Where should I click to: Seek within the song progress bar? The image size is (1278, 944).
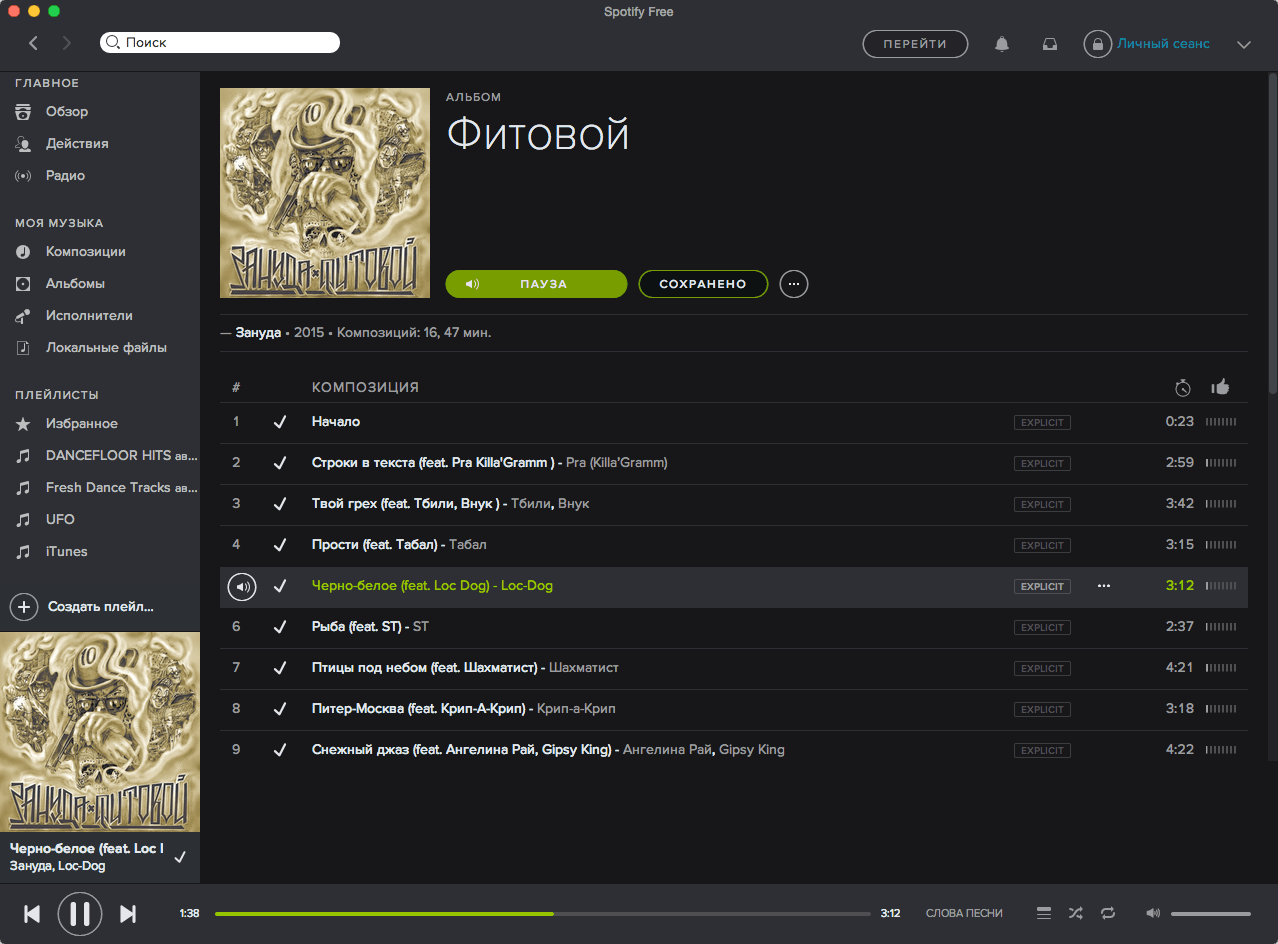(543, 913)
